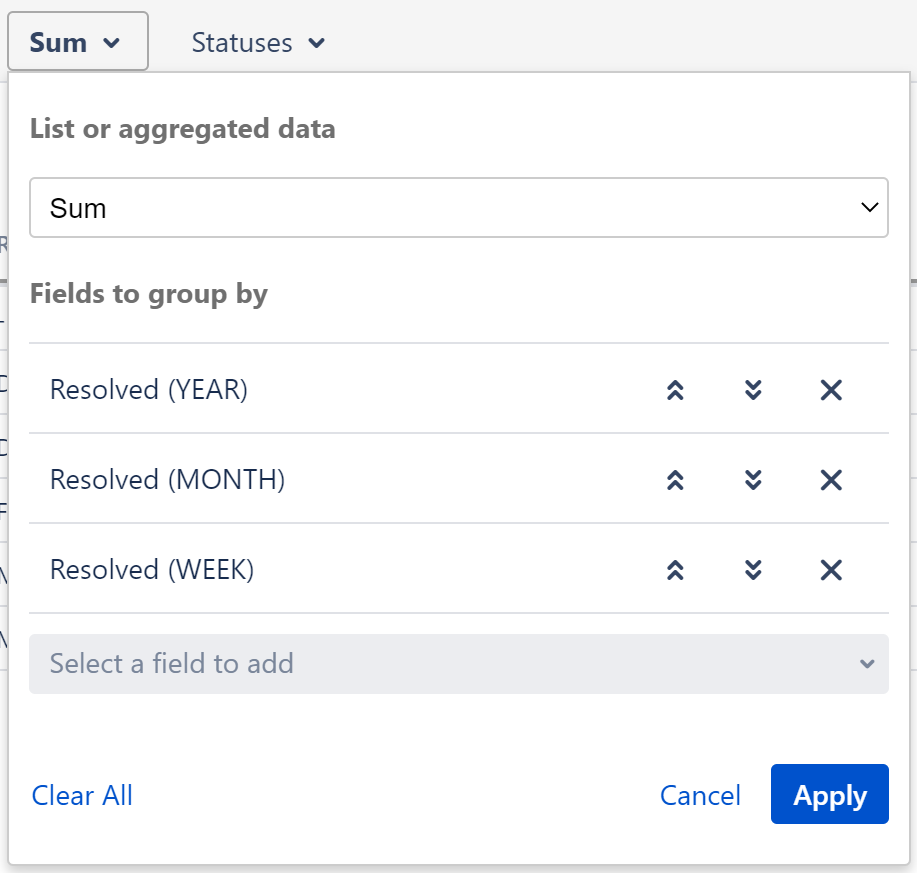917x873 pixels.
Task: Move Resolved (MONTH) field down
Action: click(x=753, y=480)
